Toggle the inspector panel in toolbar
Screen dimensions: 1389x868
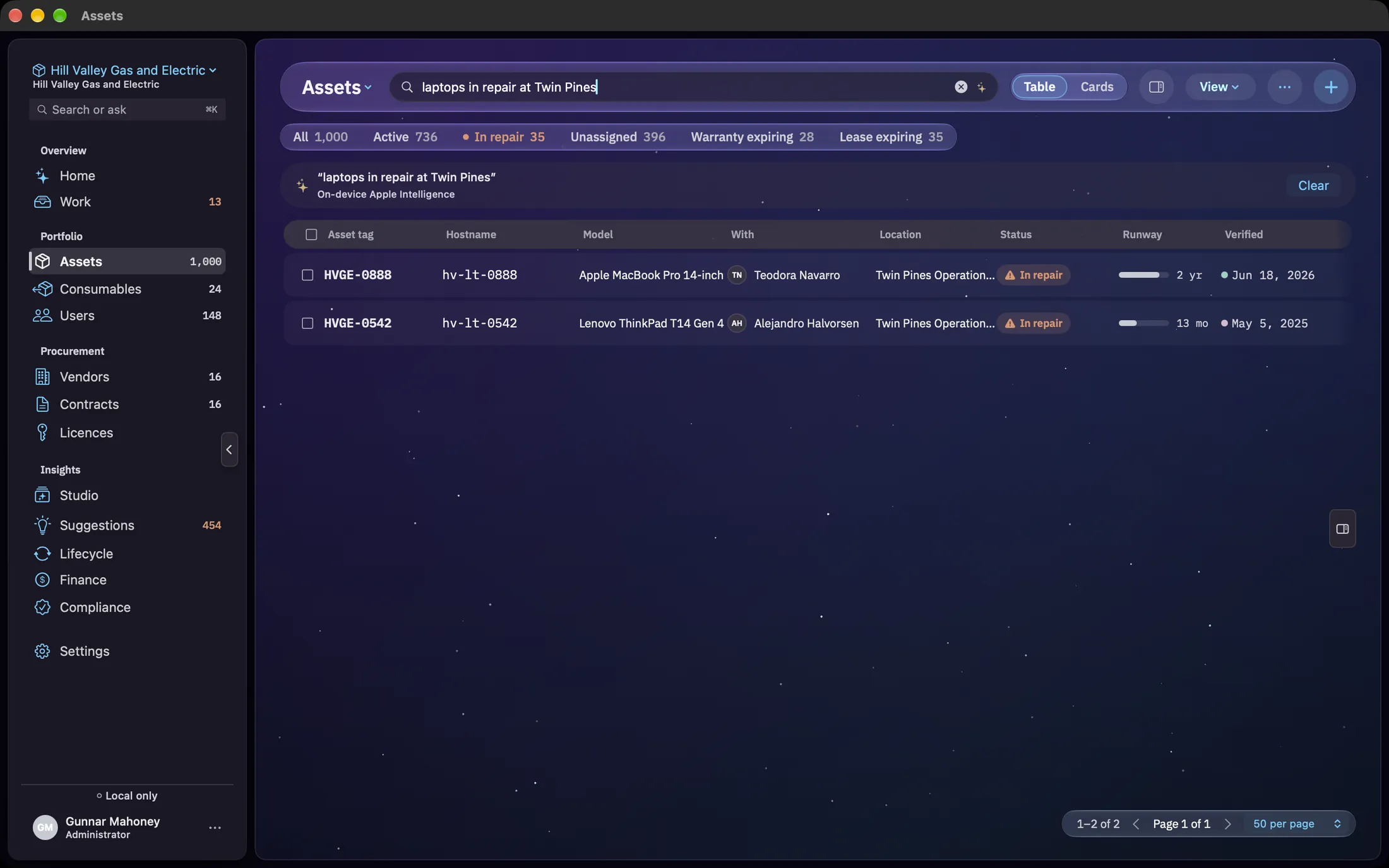1156,86
